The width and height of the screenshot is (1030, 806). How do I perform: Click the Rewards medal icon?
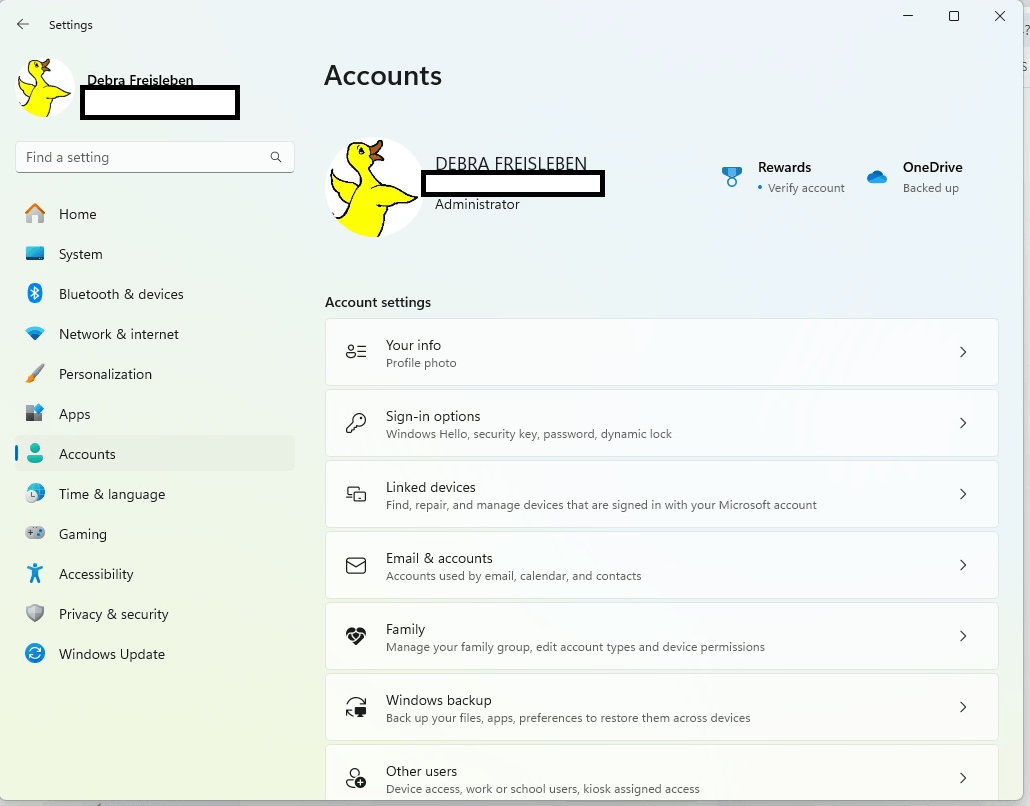pyautogui.click(x=731, y=176)
